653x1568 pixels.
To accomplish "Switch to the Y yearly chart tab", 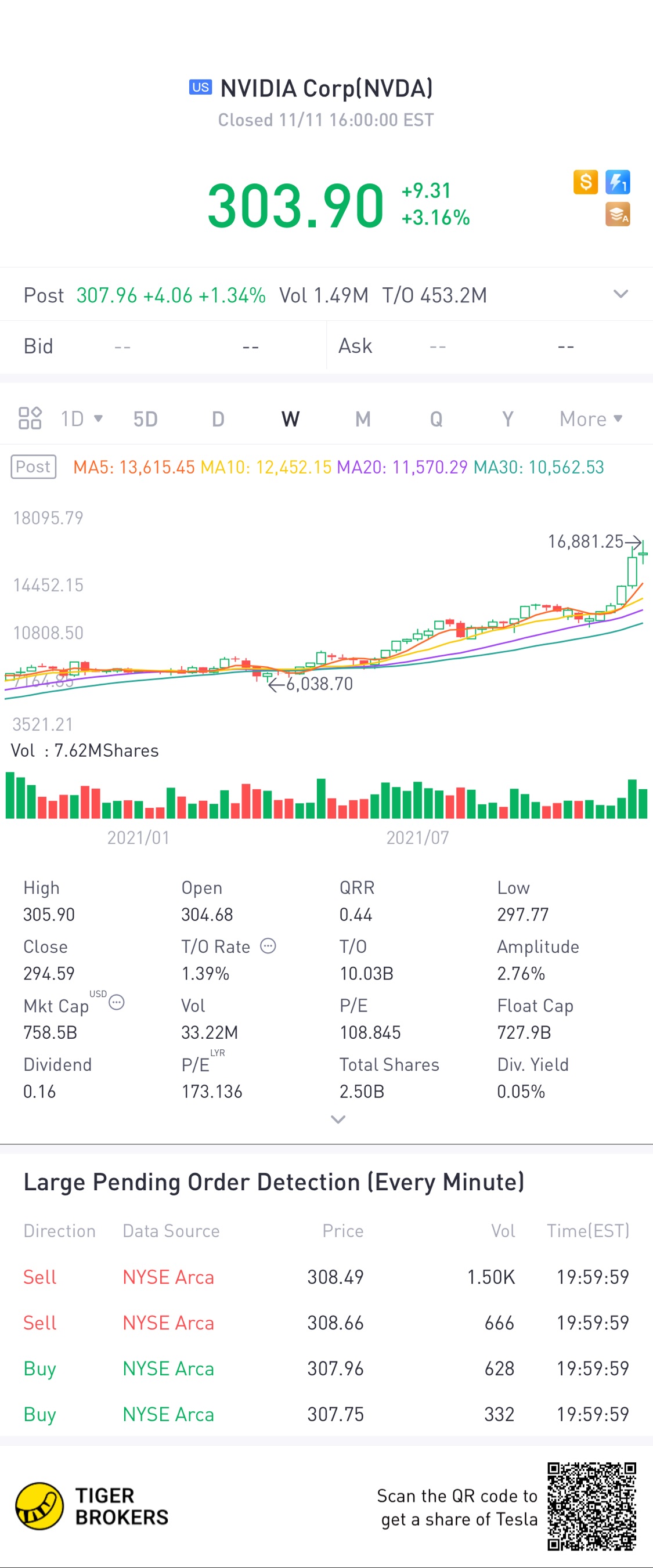I will point(508,419).
